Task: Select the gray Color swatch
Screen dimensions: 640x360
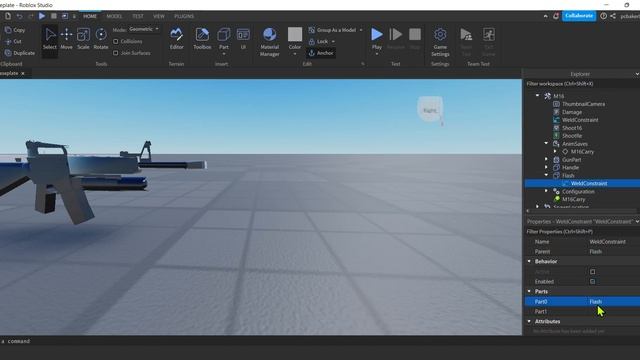Action: tap(295, 34)
